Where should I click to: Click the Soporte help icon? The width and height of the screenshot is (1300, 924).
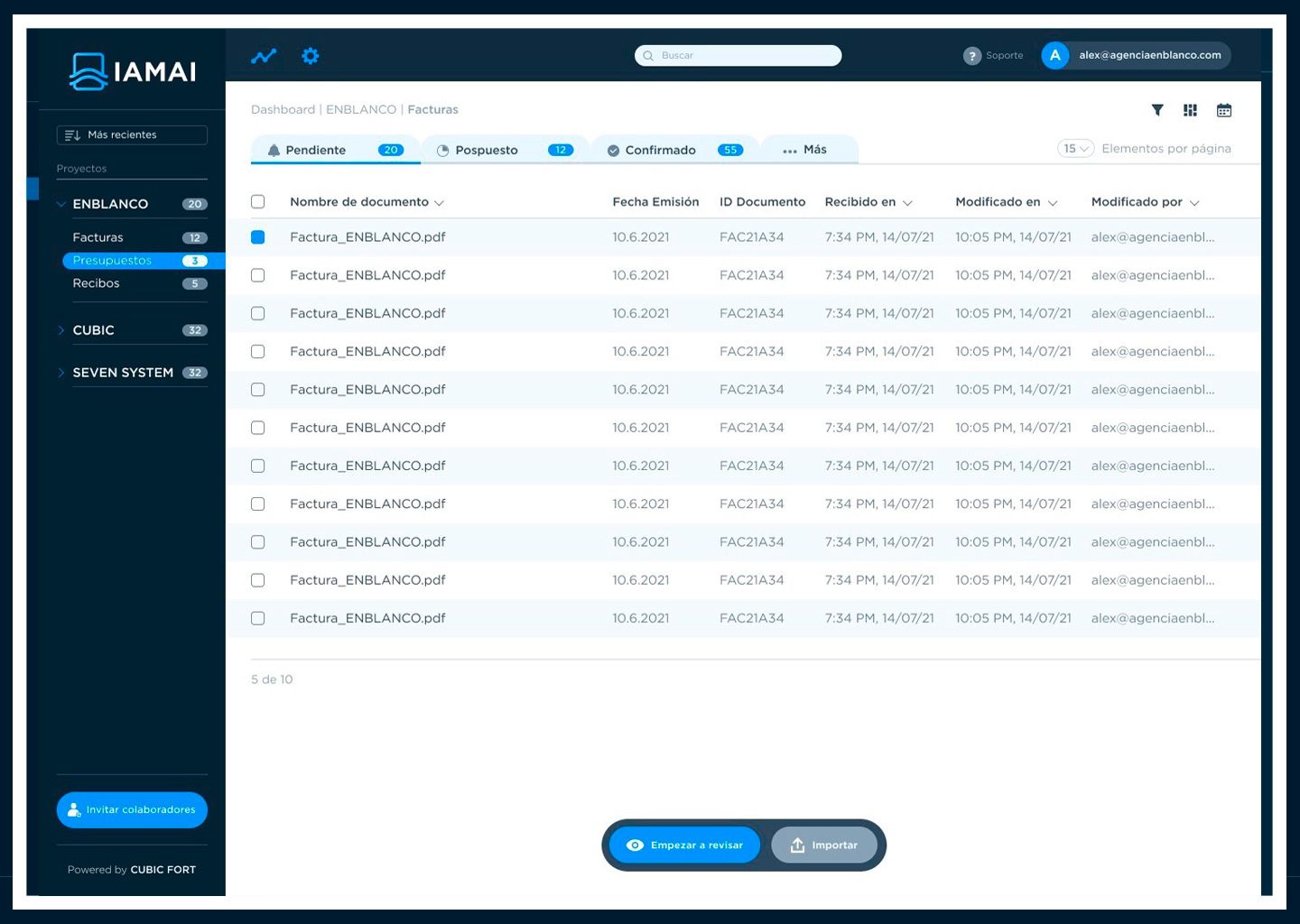(972, 56)
